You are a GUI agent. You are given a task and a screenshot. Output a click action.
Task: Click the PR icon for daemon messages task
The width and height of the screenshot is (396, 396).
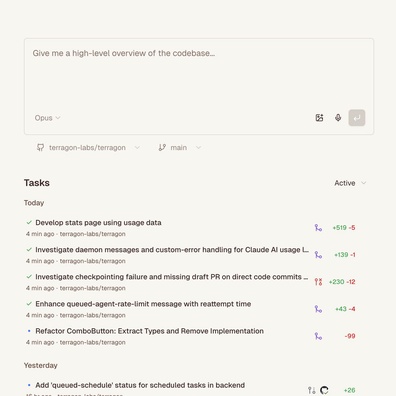(x=318, y=255)
